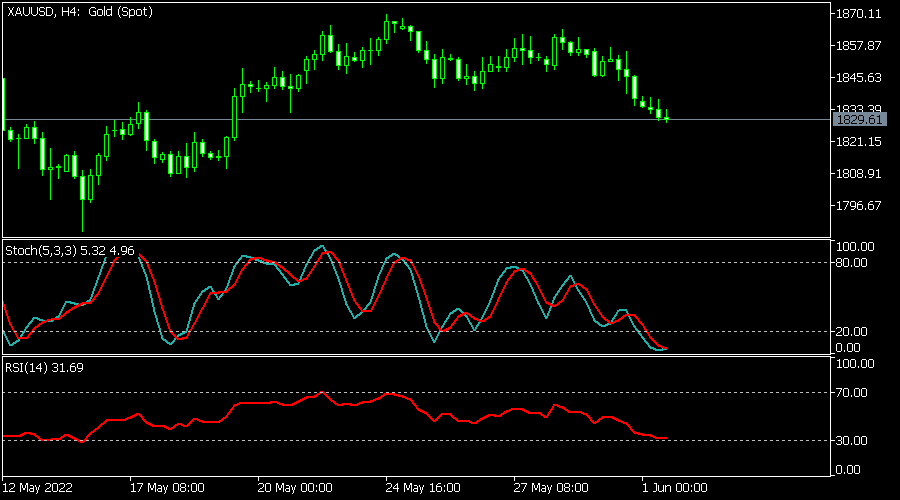
Task: Click the RSI 70.00 level label
Action: [x=851, y=393]
